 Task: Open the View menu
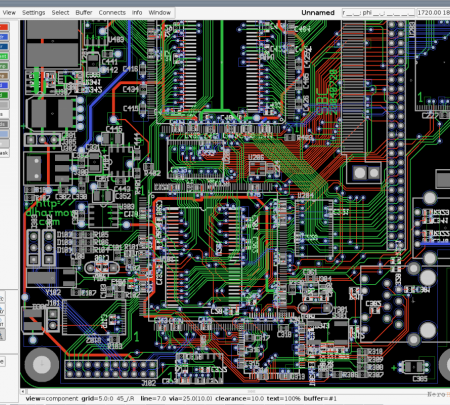coord(9,13)
